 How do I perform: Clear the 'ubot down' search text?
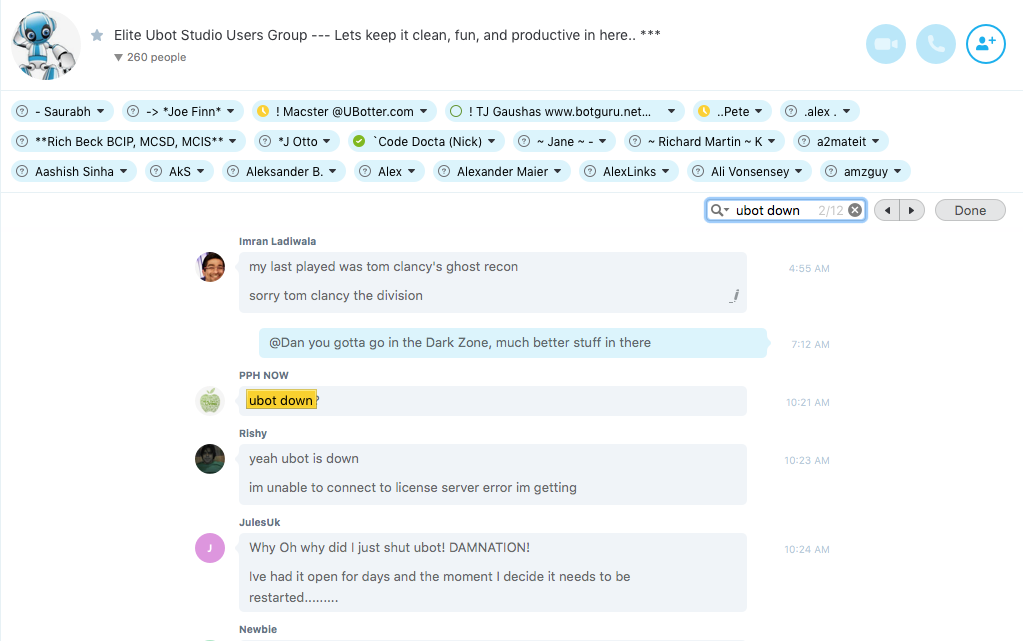coord(855,210)
